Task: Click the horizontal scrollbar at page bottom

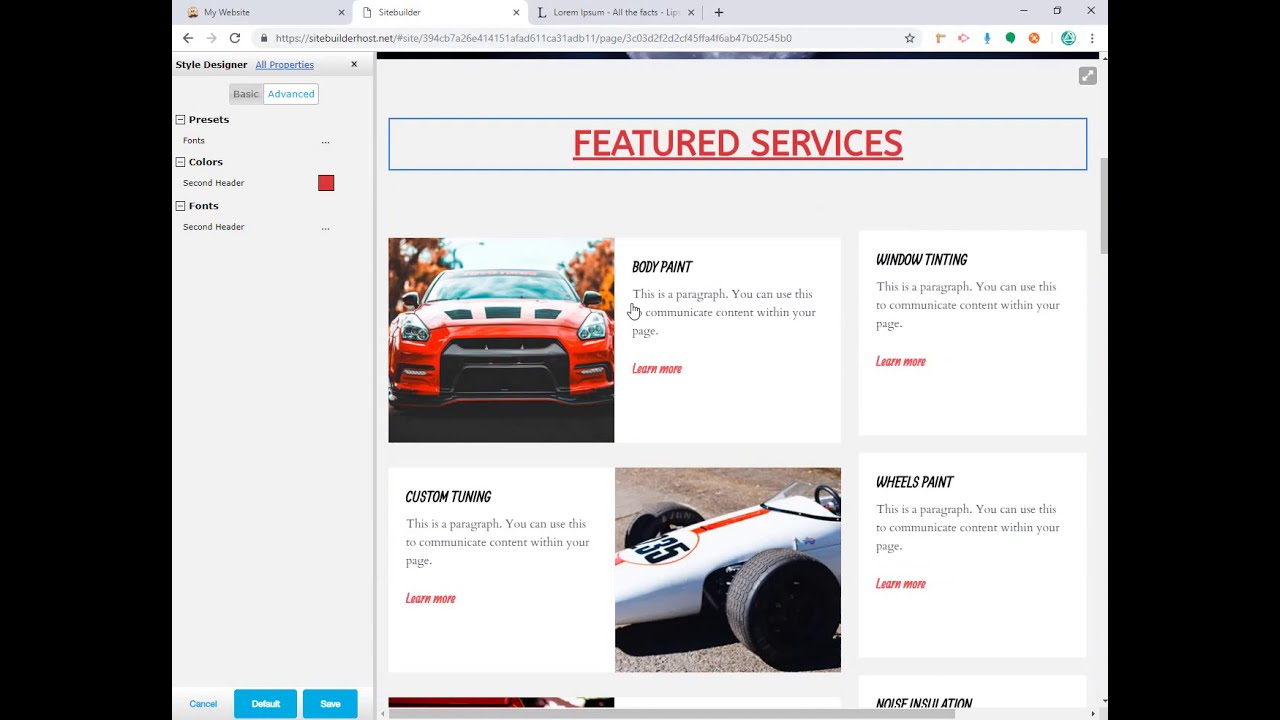Action: [672, 714]
